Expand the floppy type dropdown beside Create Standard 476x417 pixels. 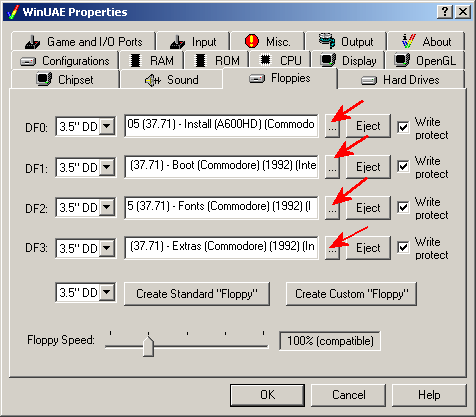coord(107,292)
